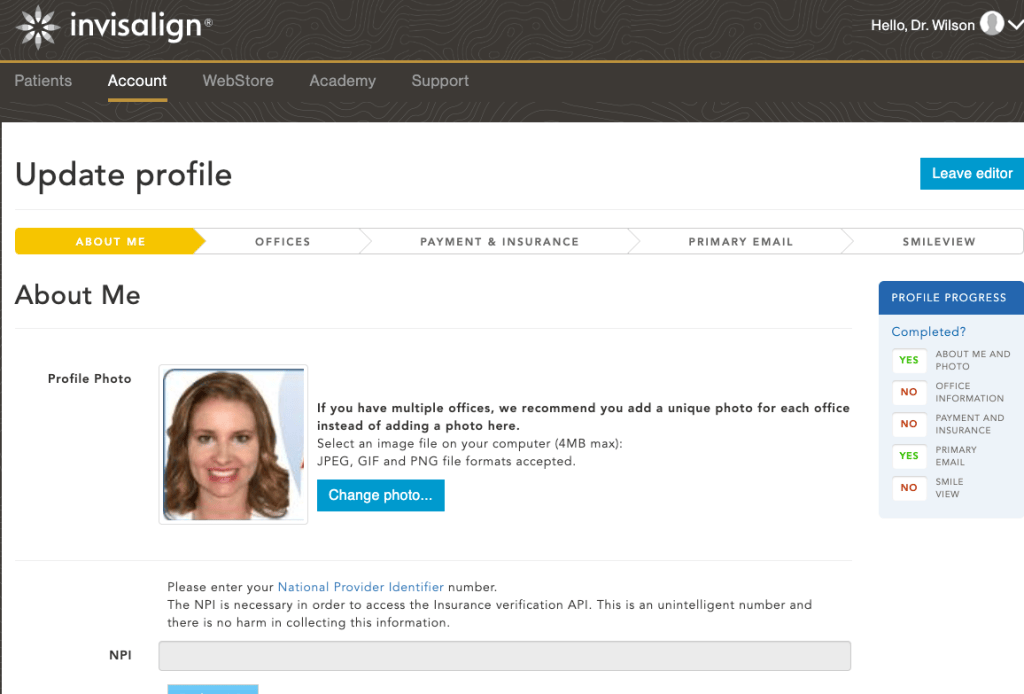Screen dimensions: 1024x694
Task: Click the 'About Me and Photo' progress label
Action: point(972,360)
